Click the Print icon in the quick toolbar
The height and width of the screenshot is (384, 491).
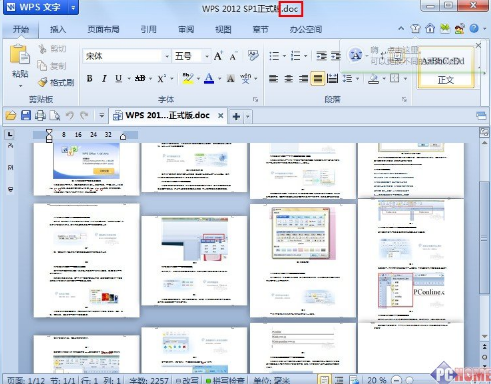tap(40, 116)
